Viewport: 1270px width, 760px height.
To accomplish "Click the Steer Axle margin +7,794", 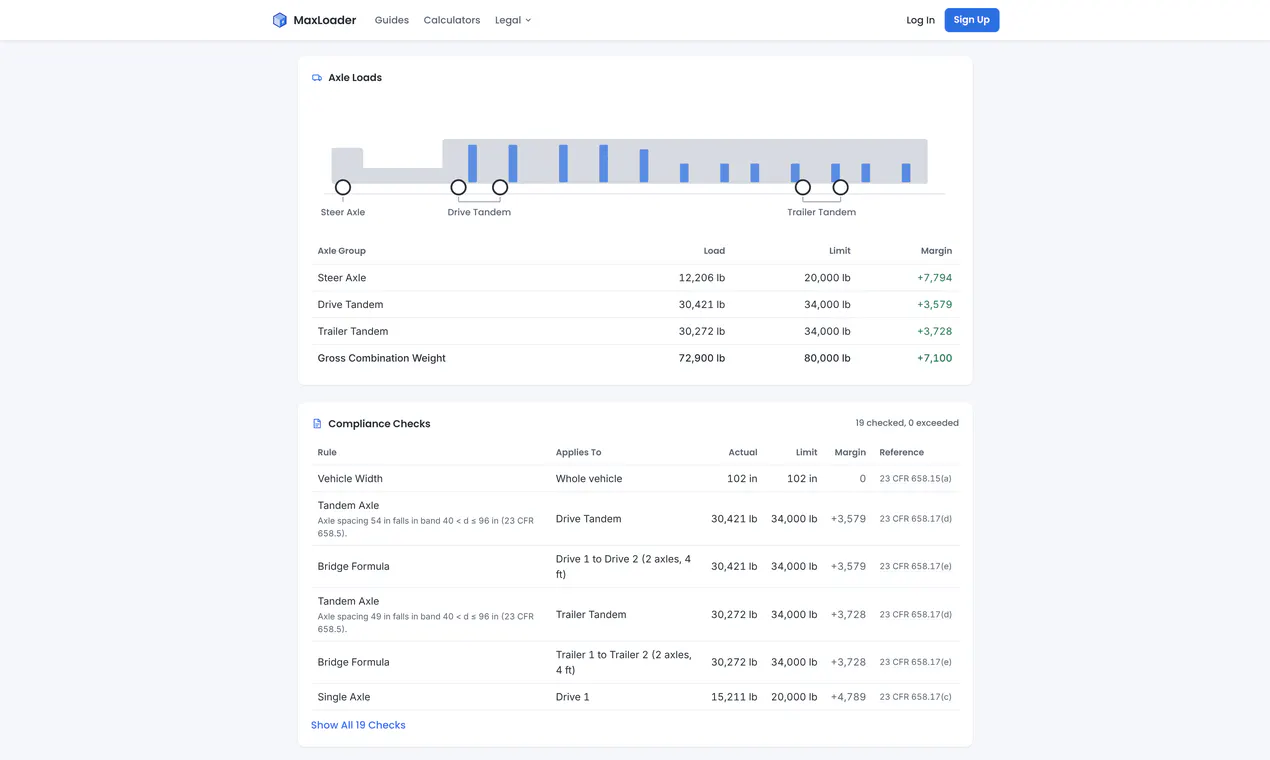I will [934, 278].
